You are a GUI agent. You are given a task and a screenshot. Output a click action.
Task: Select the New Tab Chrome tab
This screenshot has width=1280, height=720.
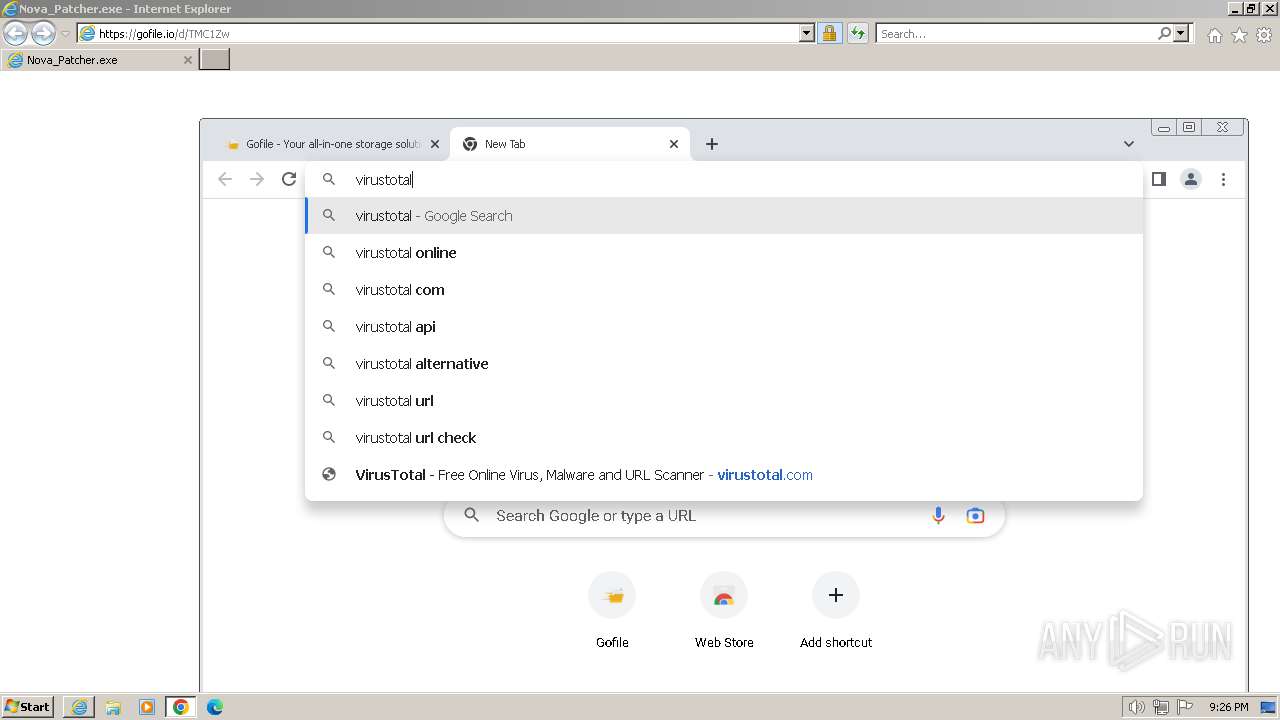570,144
